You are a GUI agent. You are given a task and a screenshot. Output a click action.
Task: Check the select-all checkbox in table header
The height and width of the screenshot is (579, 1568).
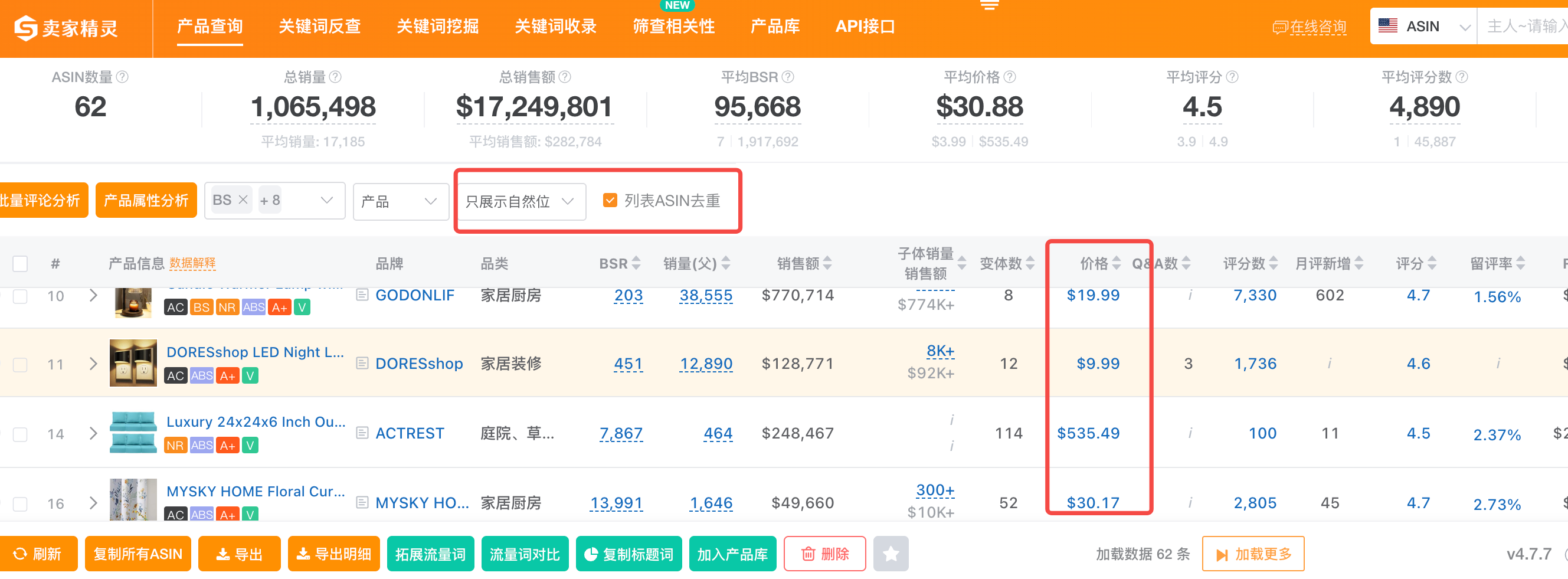[x=20, y=264]
